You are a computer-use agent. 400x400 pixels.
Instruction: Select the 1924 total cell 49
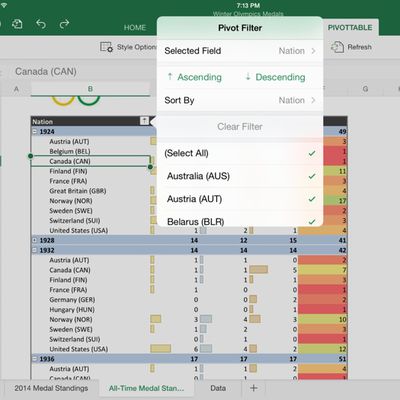[342, 131]
